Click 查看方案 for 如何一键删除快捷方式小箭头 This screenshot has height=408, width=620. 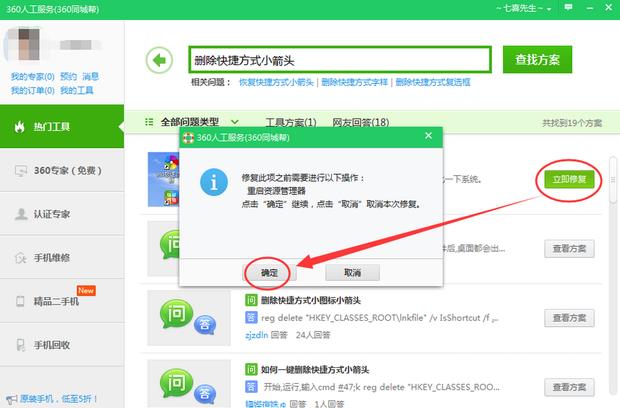click(569, 387)
